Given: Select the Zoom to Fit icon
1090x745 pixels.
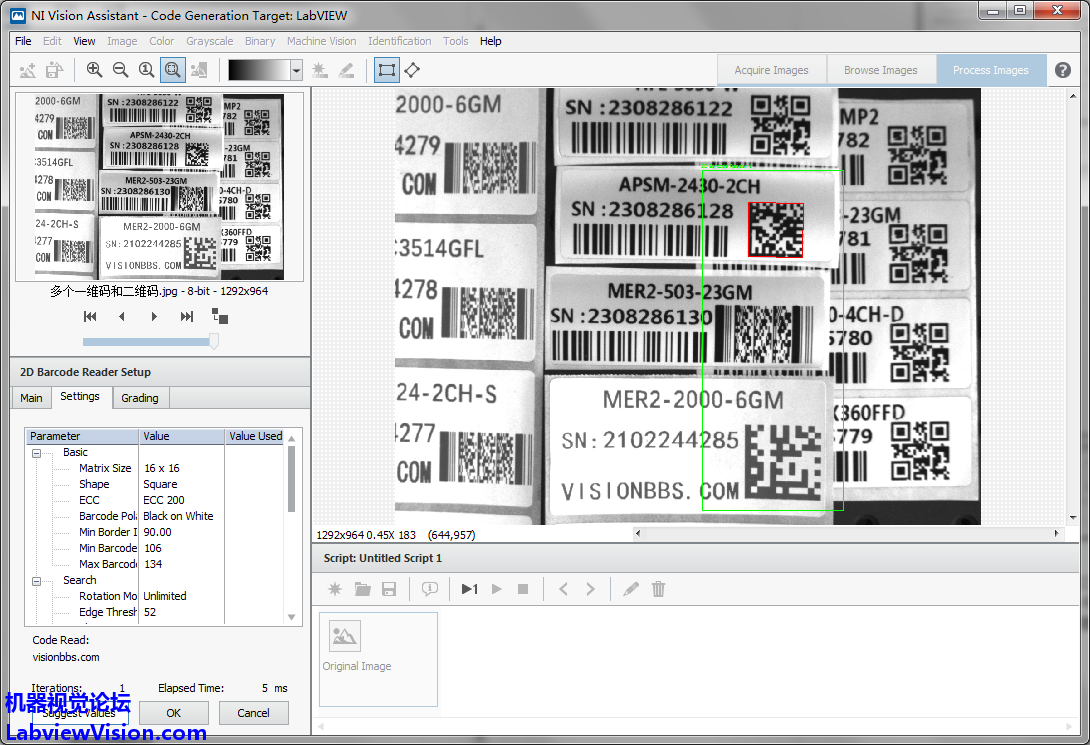Looking at the screenshot, I should pos(172,70).
